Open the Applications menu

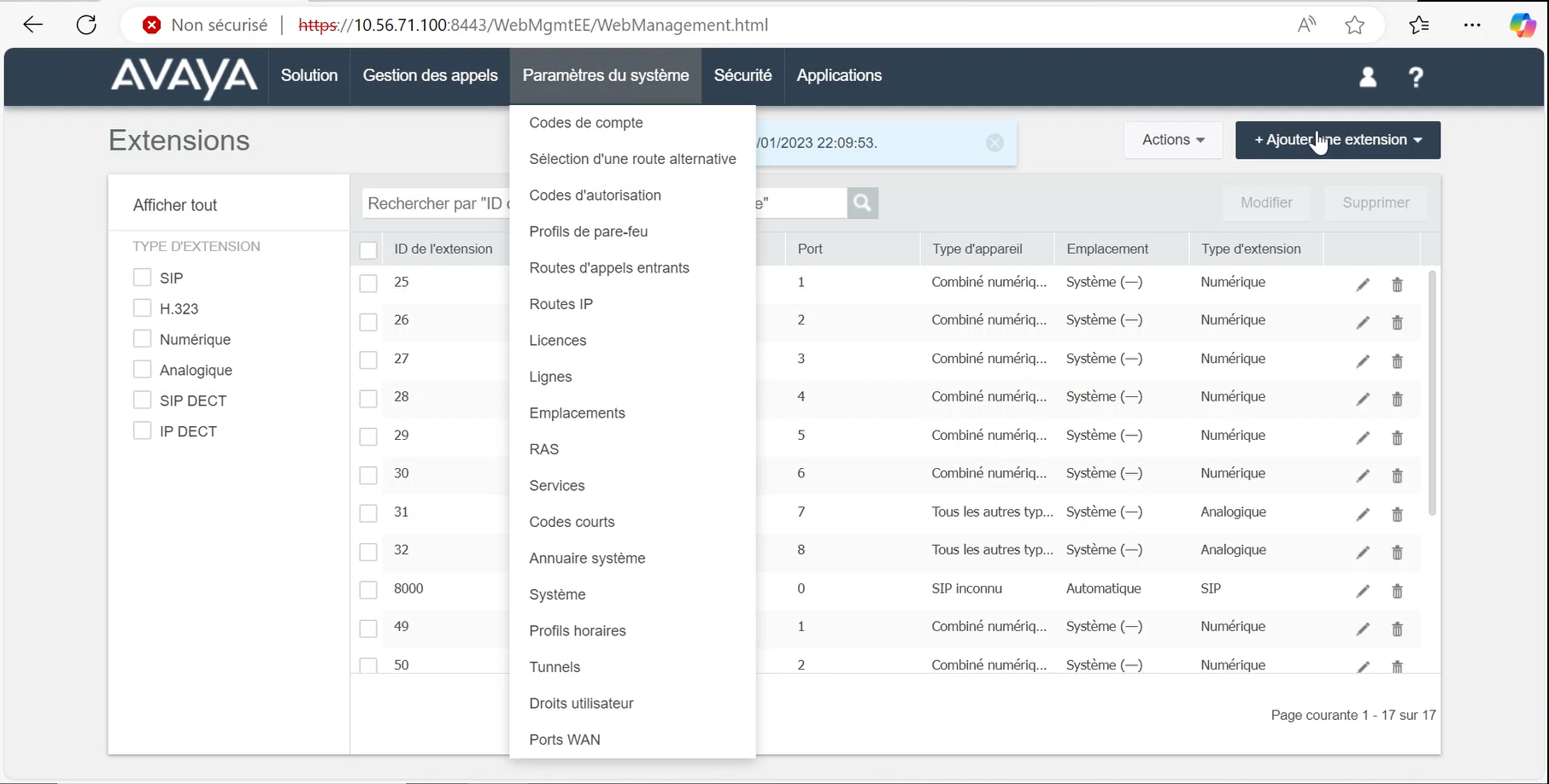pos(839,75)
